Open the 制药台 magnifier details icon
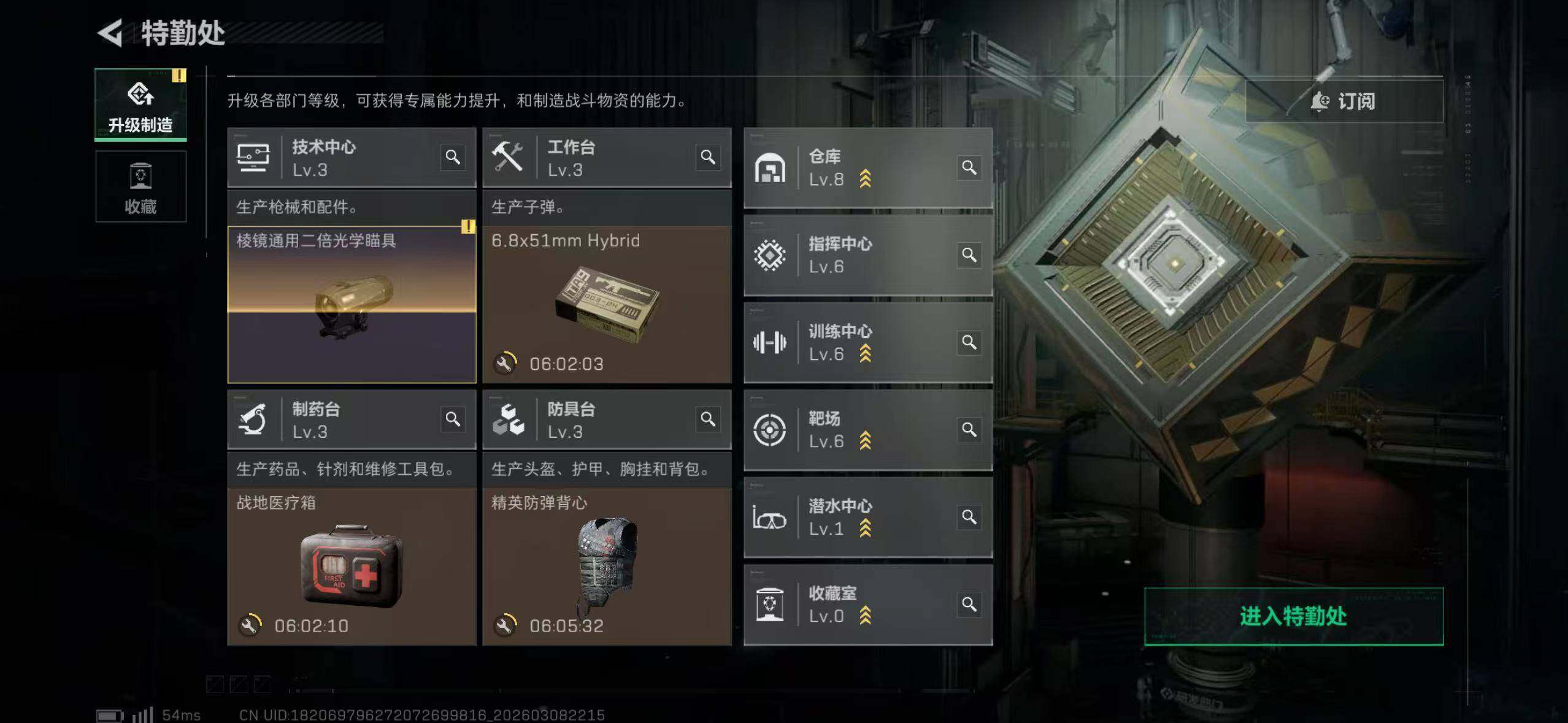The width and height of the screenshot is (1568, 723). coord(453,419)
